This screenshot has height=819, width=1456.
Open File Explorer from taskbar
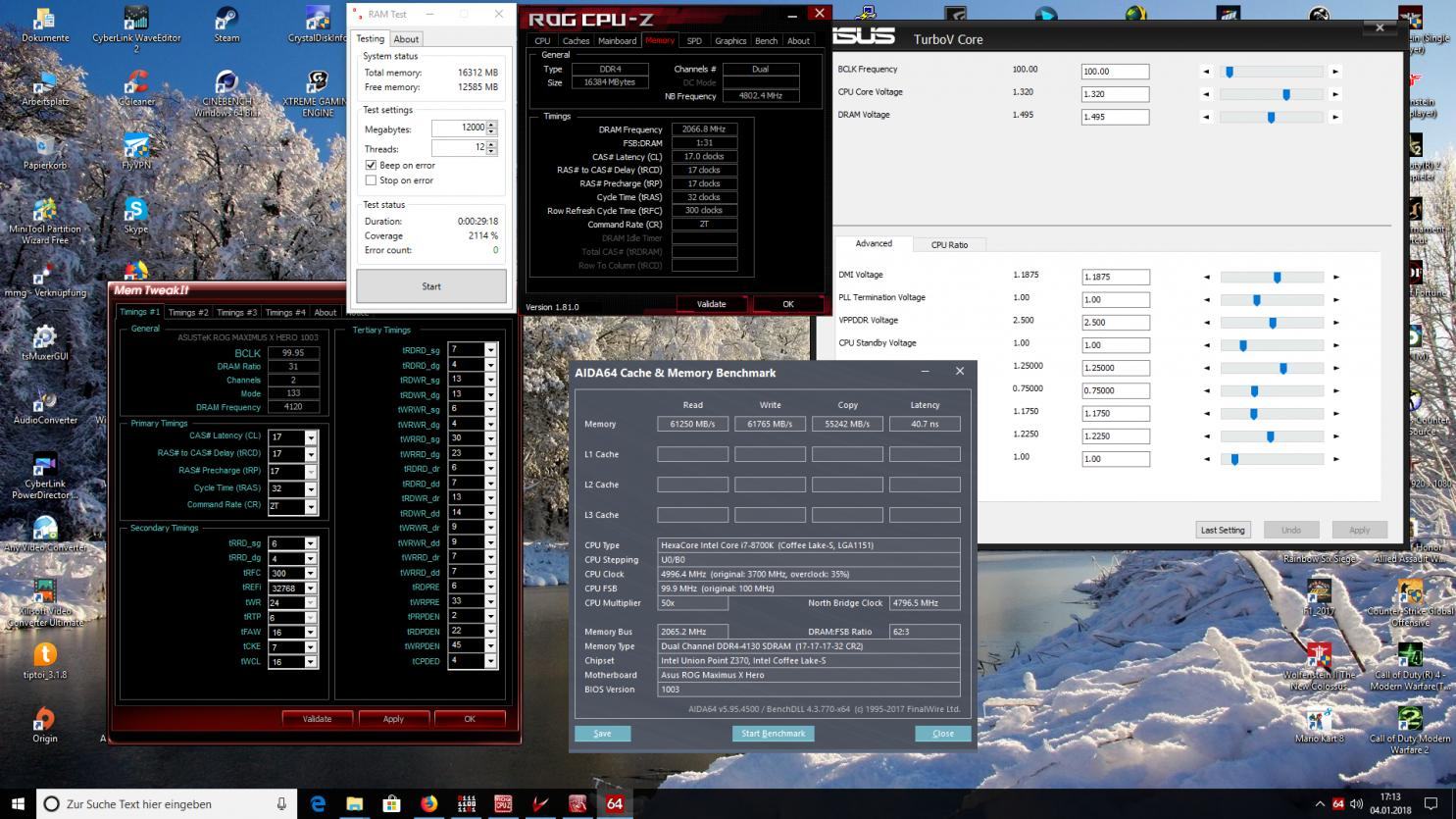(x=355, y=804)
